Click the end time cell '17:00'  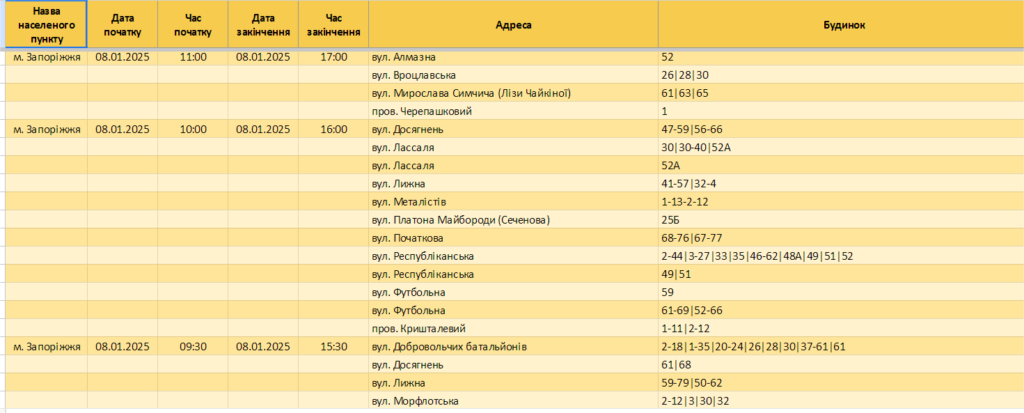pos(334,58)
